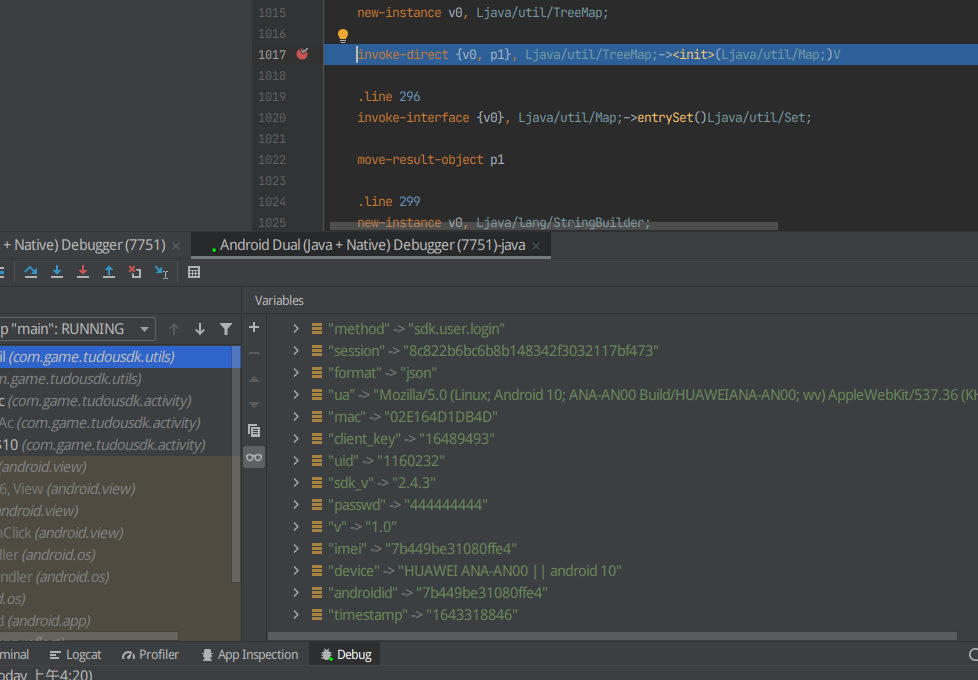Click the "timestamp" value 1643318846
Viewport: 978px width, 680px height.
[x=472, y=614]
